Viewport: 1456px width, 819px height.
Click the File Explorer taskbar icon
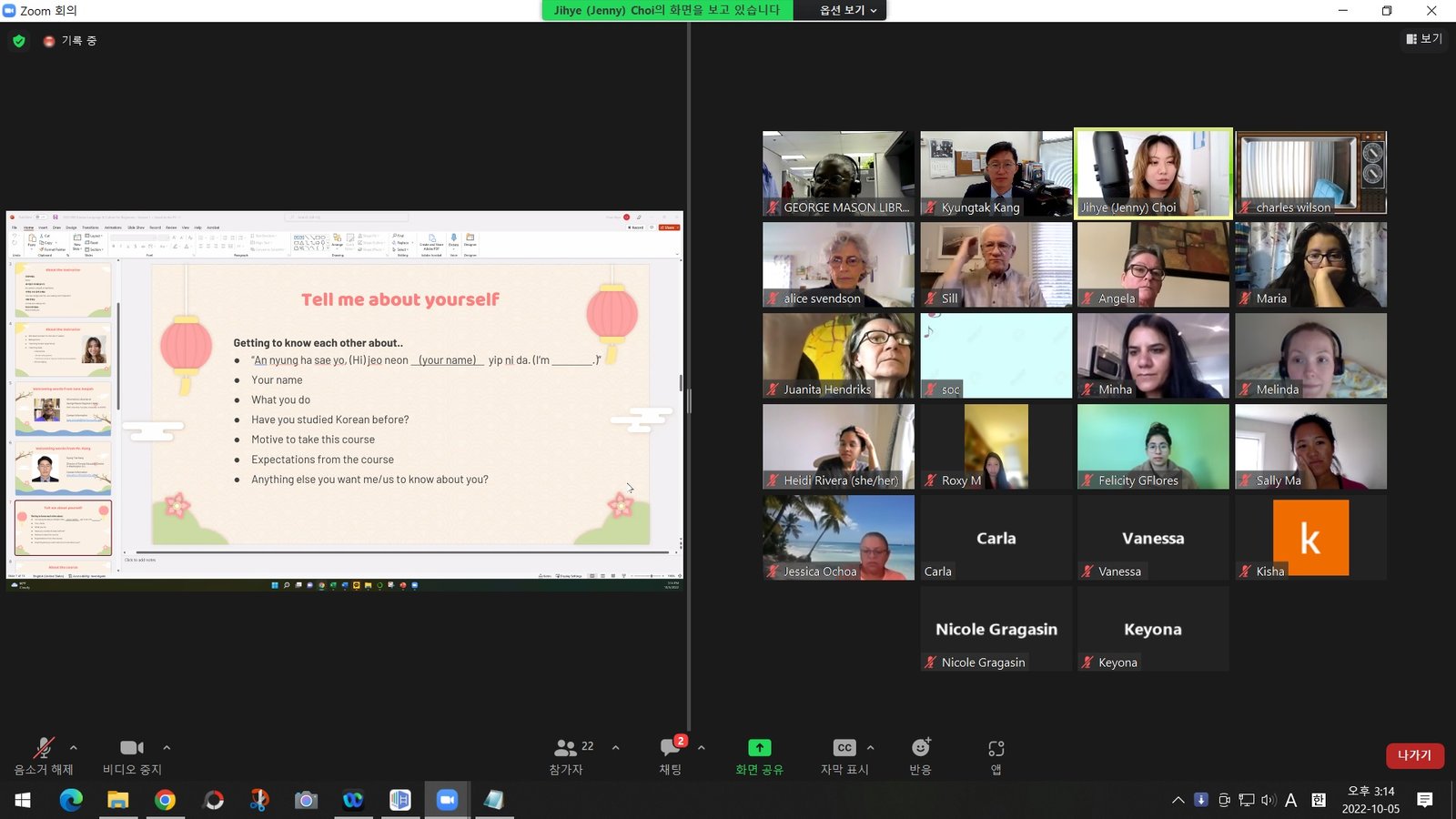117,800
